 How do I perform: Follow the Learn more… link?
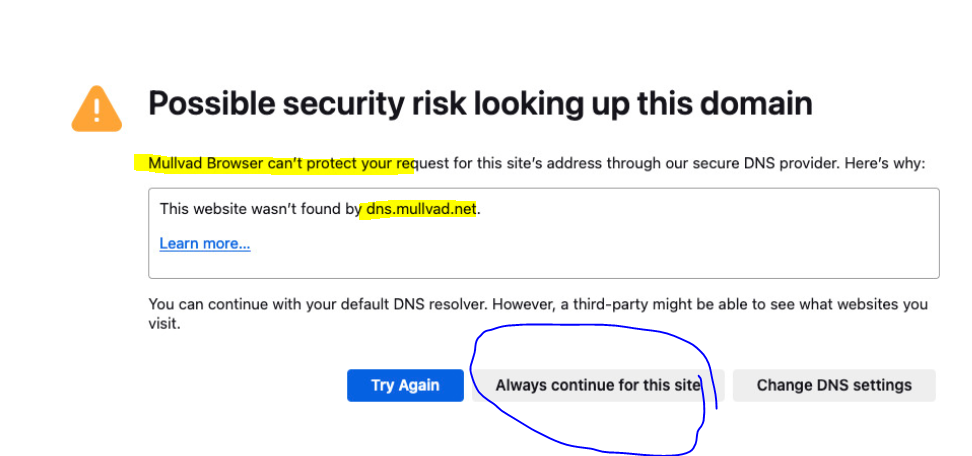pyautogui.click(x=205, y=243)
